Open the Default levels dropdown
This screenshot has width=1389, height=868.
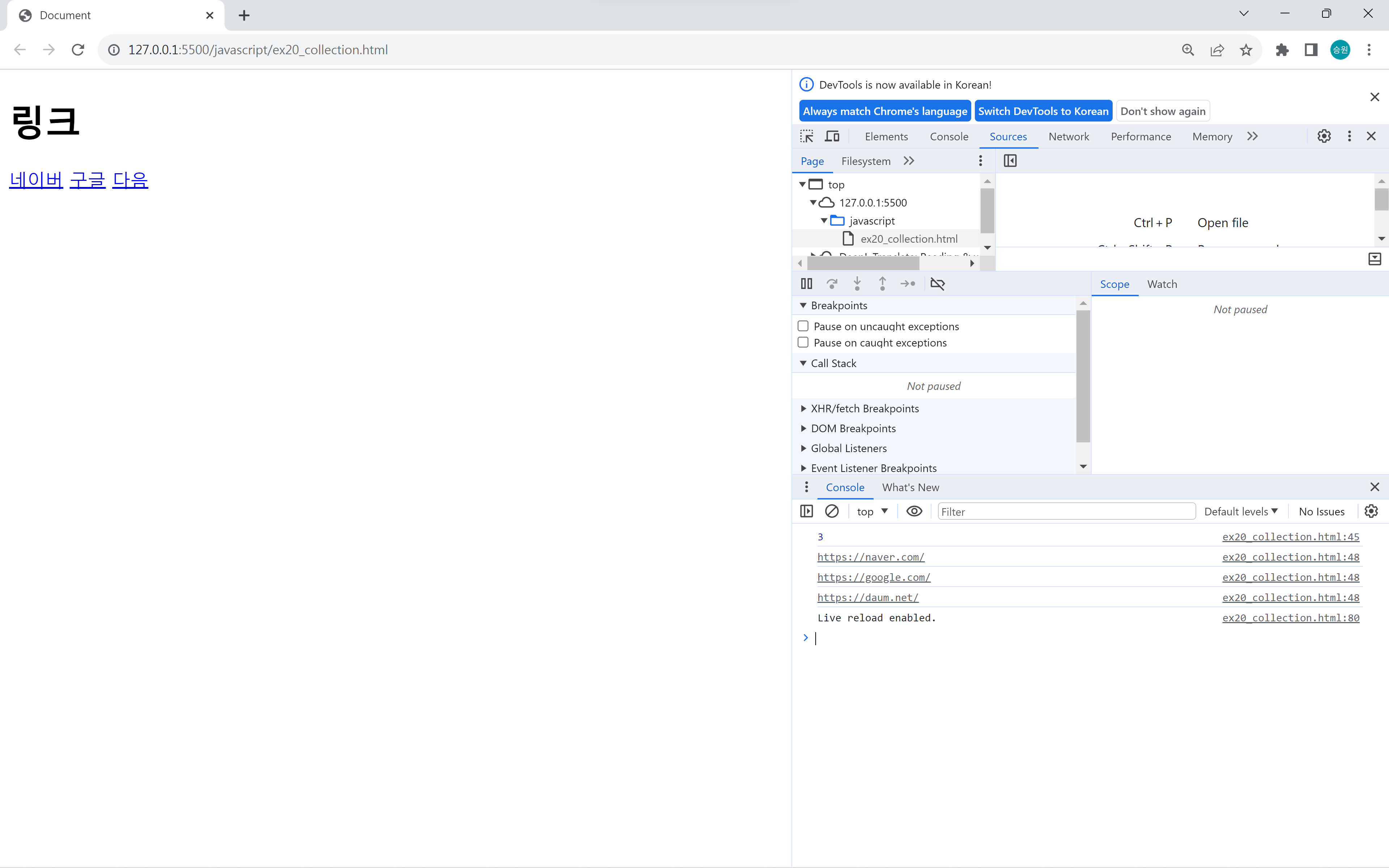[1240, 511]
